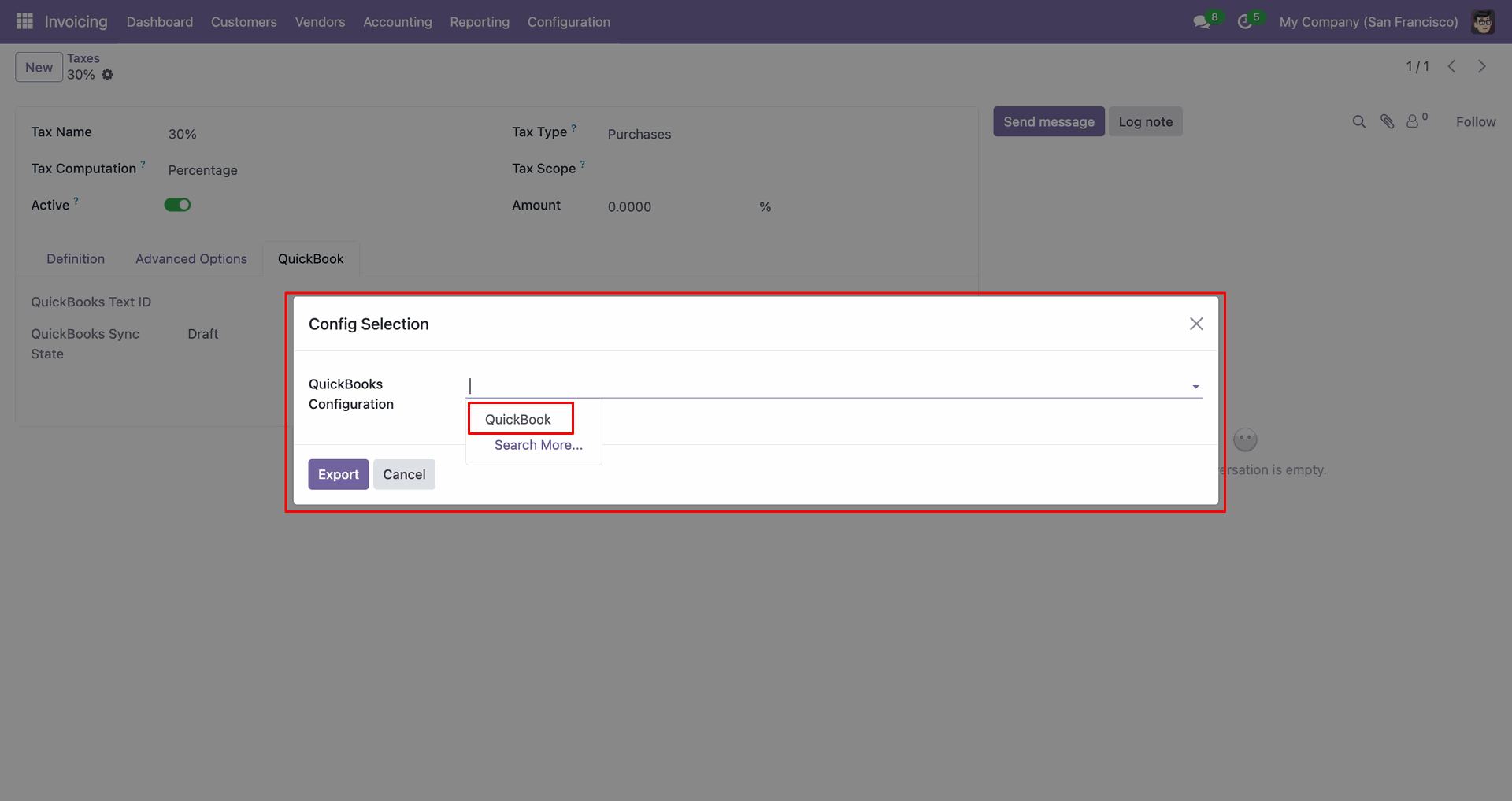Expand QuickBooks Configuration dropdown arrow

pos(1195,387)
